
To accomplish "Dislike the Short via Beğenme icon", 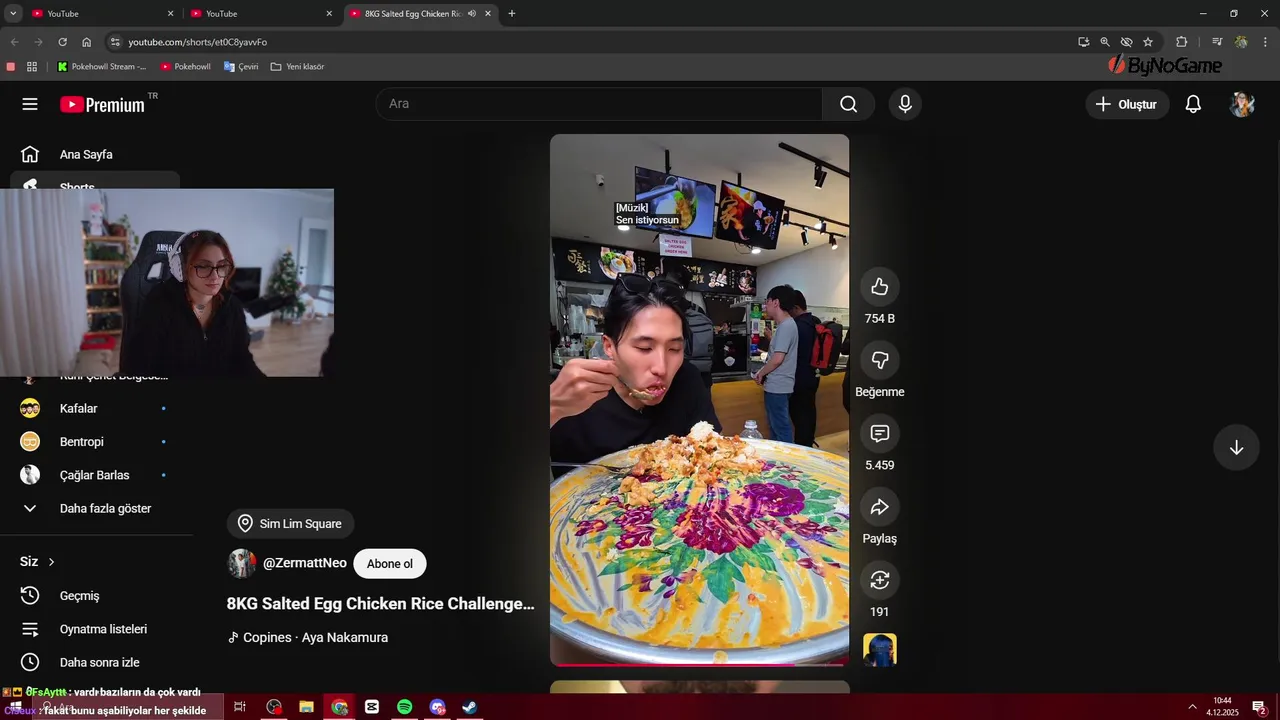I will [x=880, y=360].
